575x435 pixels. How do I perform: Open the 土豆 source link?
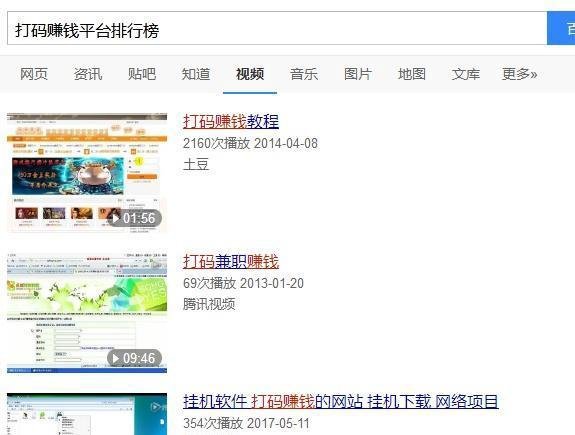click(x=196, y=164)
